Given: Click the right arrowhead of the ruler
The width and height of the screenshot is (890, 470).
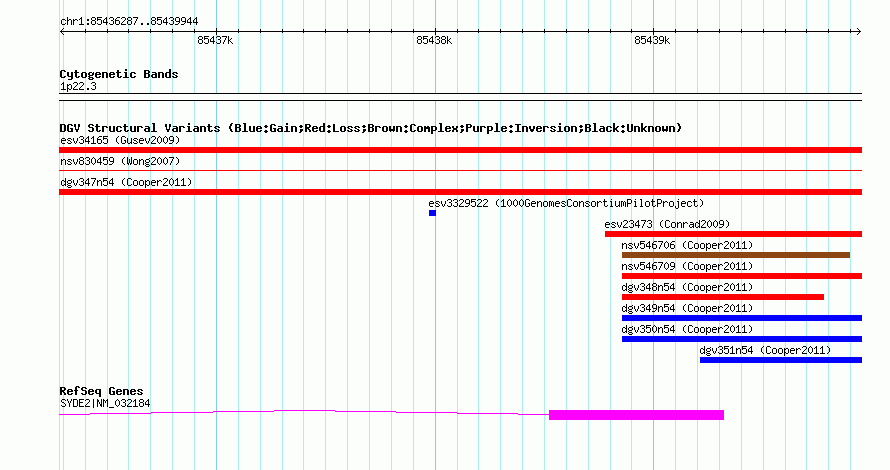Looking at the screenshot, I should [x=859, y=31].
